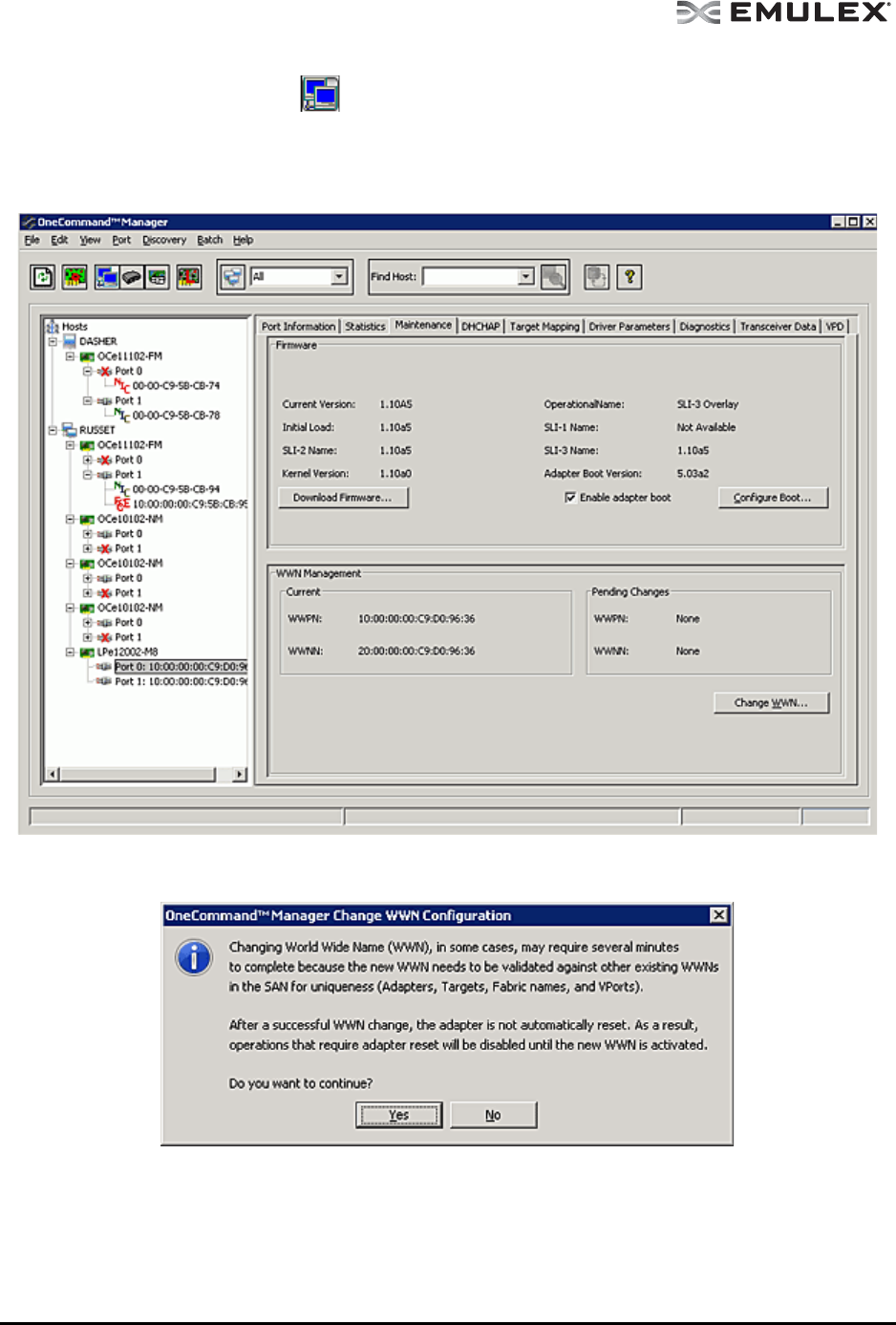This screenshot has width=896, height=1325.
Task: Switch to the Driver Parameters tab
Action: (x=629, y=327)
